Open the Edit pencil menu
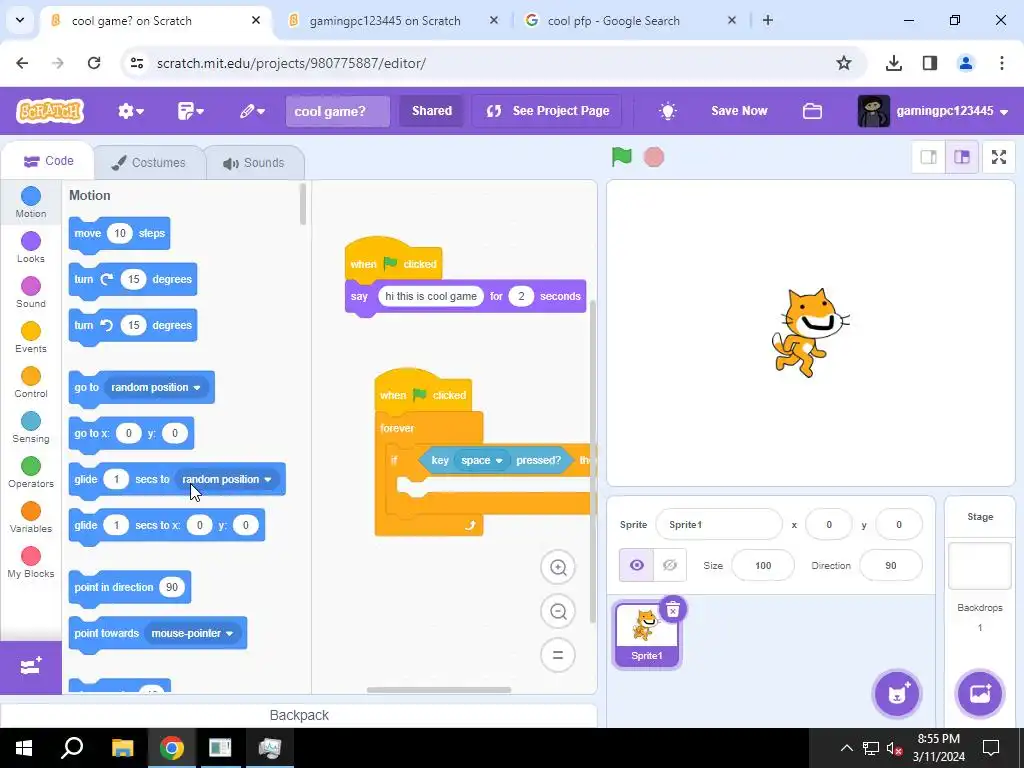This screenshot has width=1024, height=768. pyautogui.click(x=251, y=111)
